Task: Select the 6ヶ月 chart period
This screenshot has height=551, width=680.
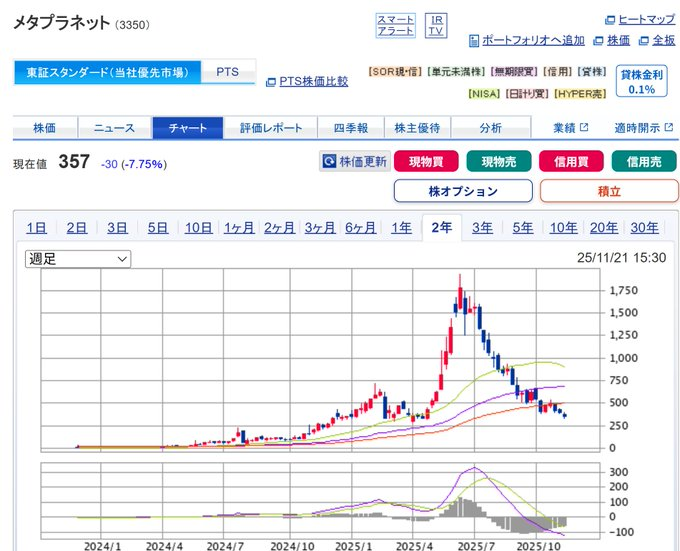Action: click(x=361, y=228)
